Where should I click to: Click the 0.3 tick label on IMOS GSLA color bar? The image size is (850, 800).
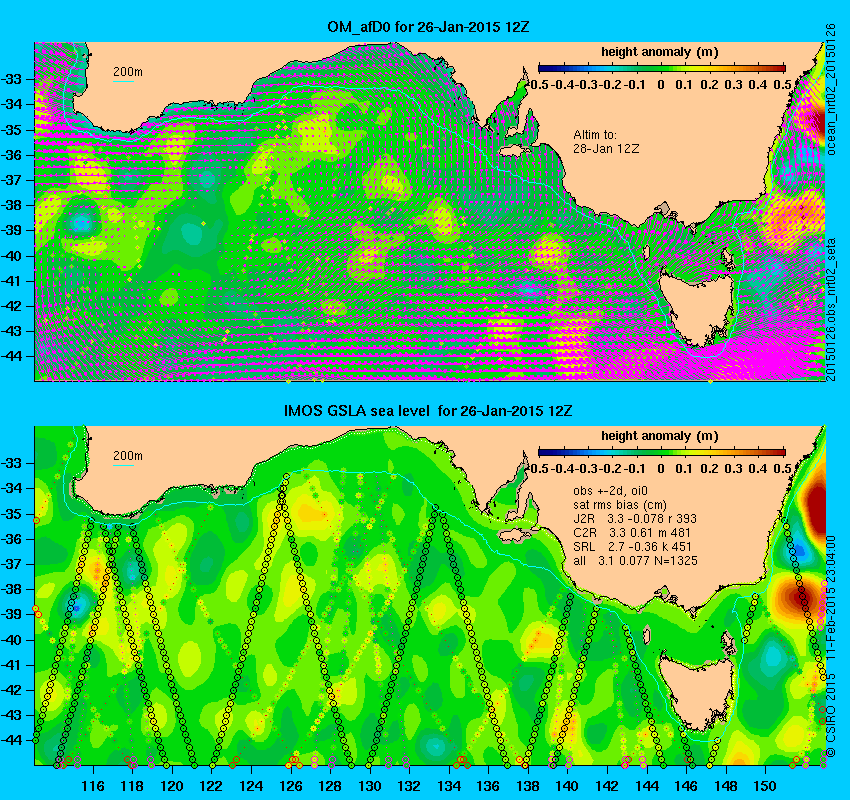[x=733, y=468]
